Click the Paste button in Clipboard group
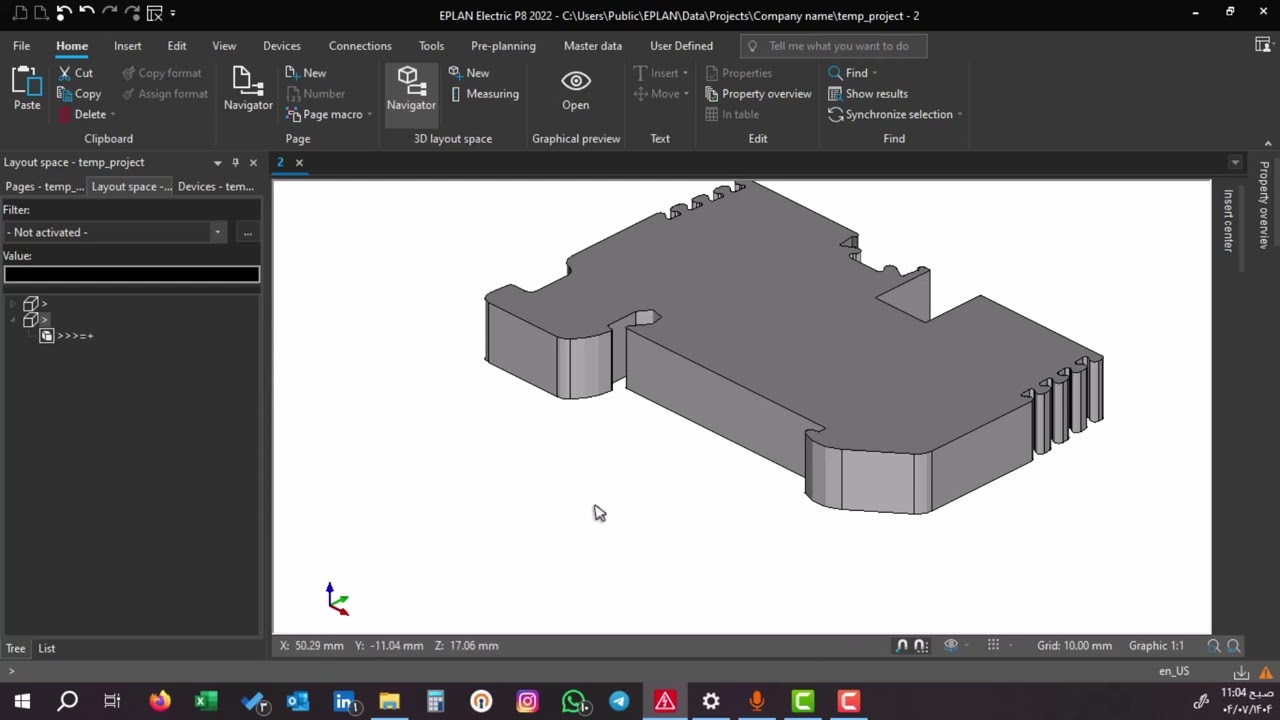The image size is (1280, 720). pyautogui.click(x=27, y=88)
